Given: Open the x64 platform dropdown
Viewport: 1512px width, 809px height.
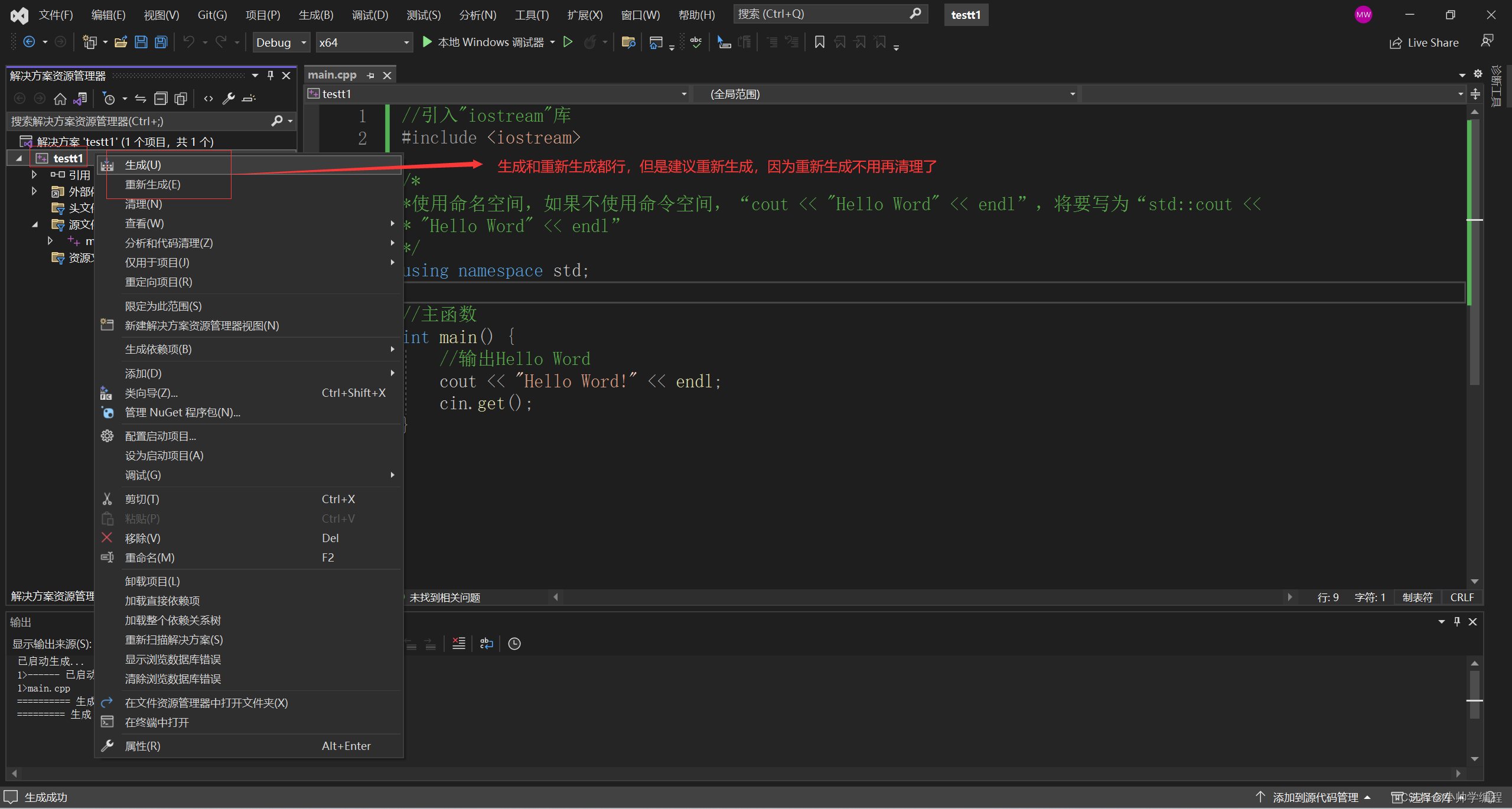Looking at the screenshot, I should pos(364,43).
